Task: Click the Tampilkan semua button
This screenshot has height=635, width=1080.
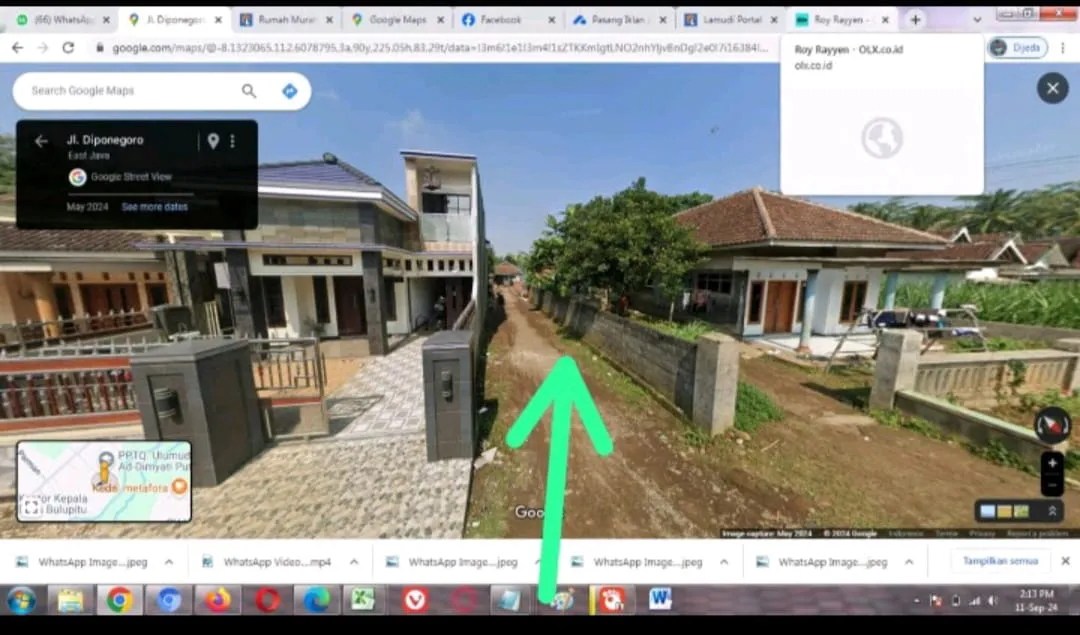Action: [999, 562]
